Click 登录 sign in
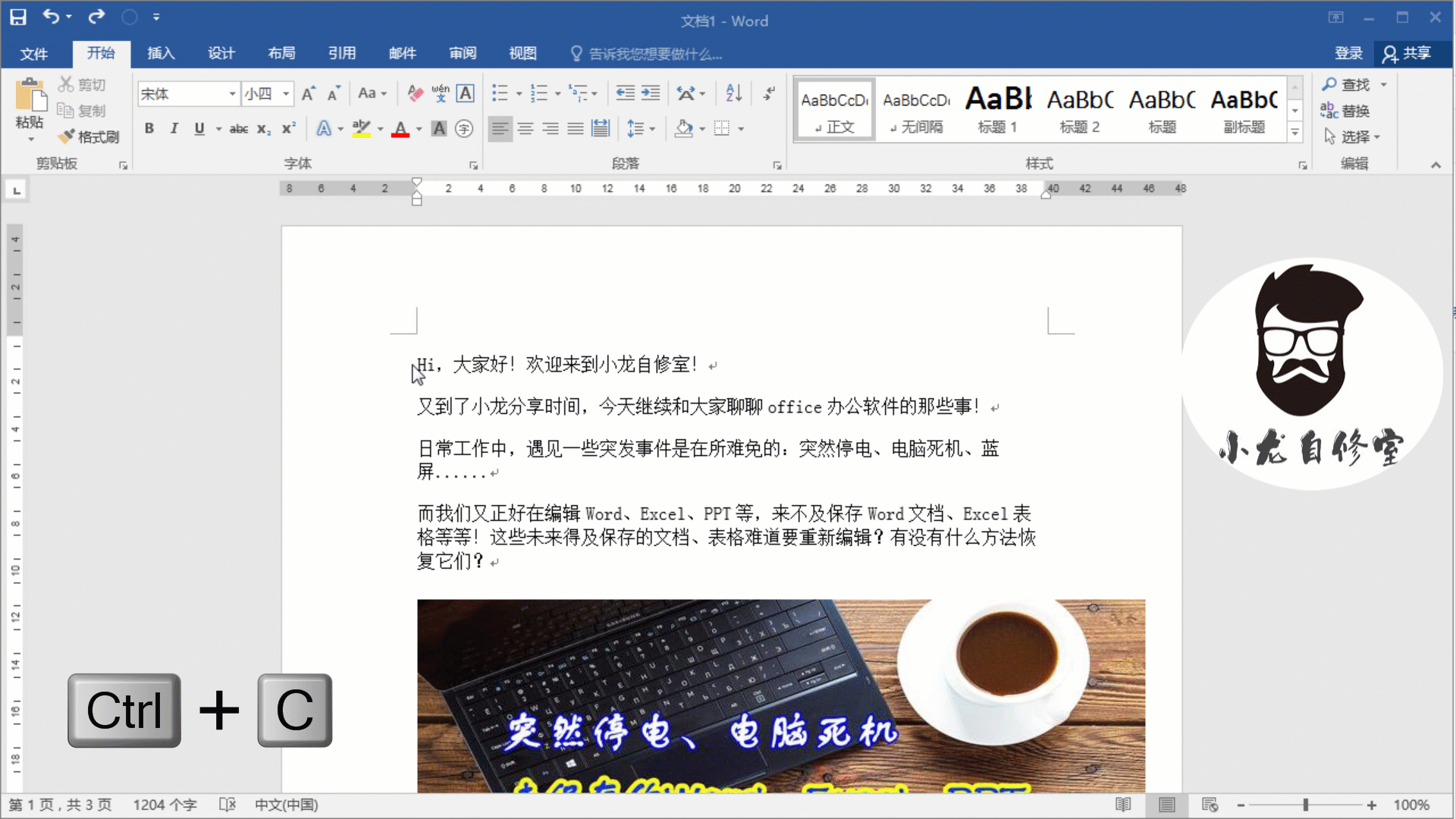 point(1348,53)
